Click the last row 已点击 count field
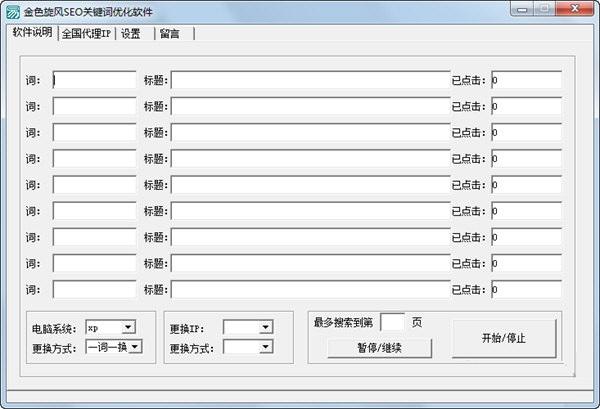 pyautogui.click(x=526, y=289)
